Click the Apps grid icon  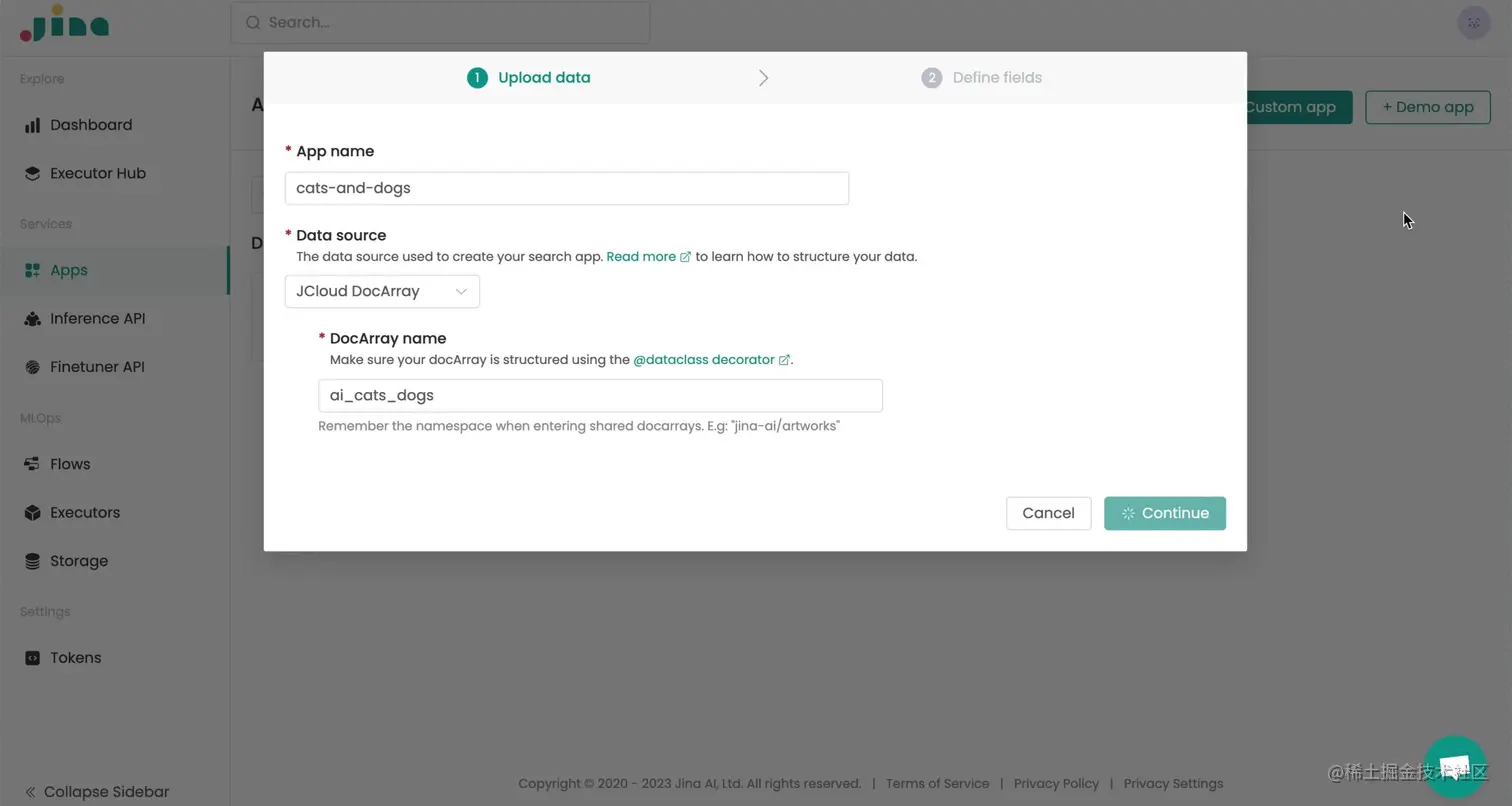click(x=32, y=270)
